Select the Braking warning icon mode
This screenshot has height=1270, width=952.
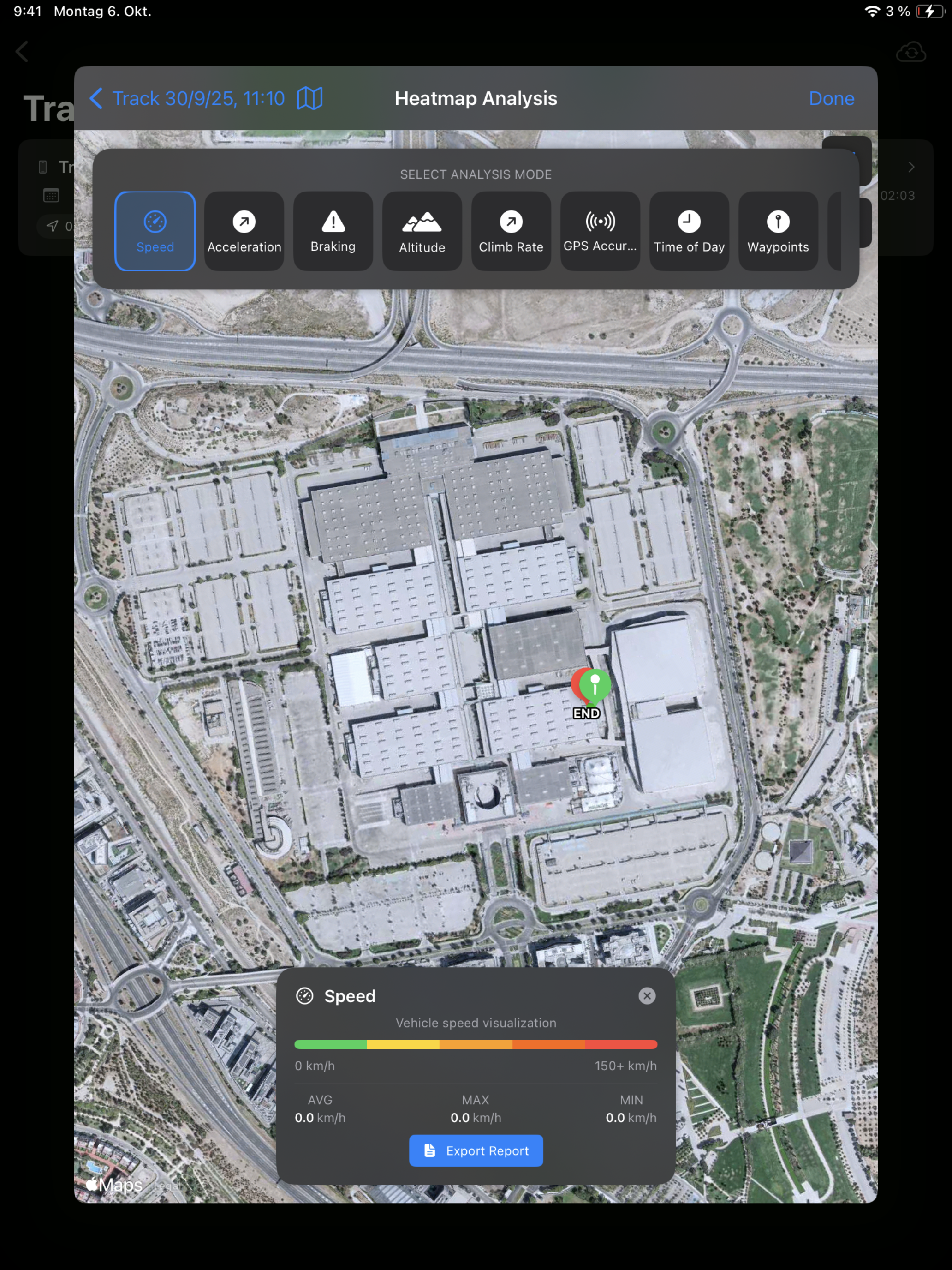(333, 231)
